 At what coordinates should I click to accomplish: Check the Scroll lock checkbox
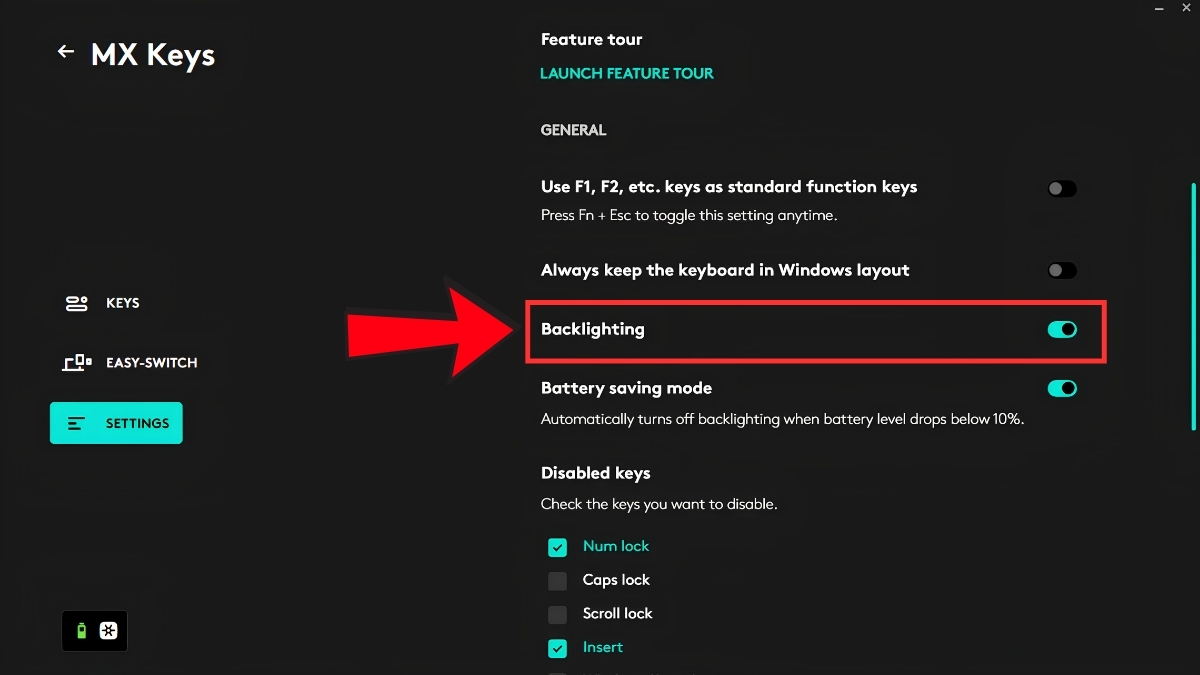coord(557,614)
